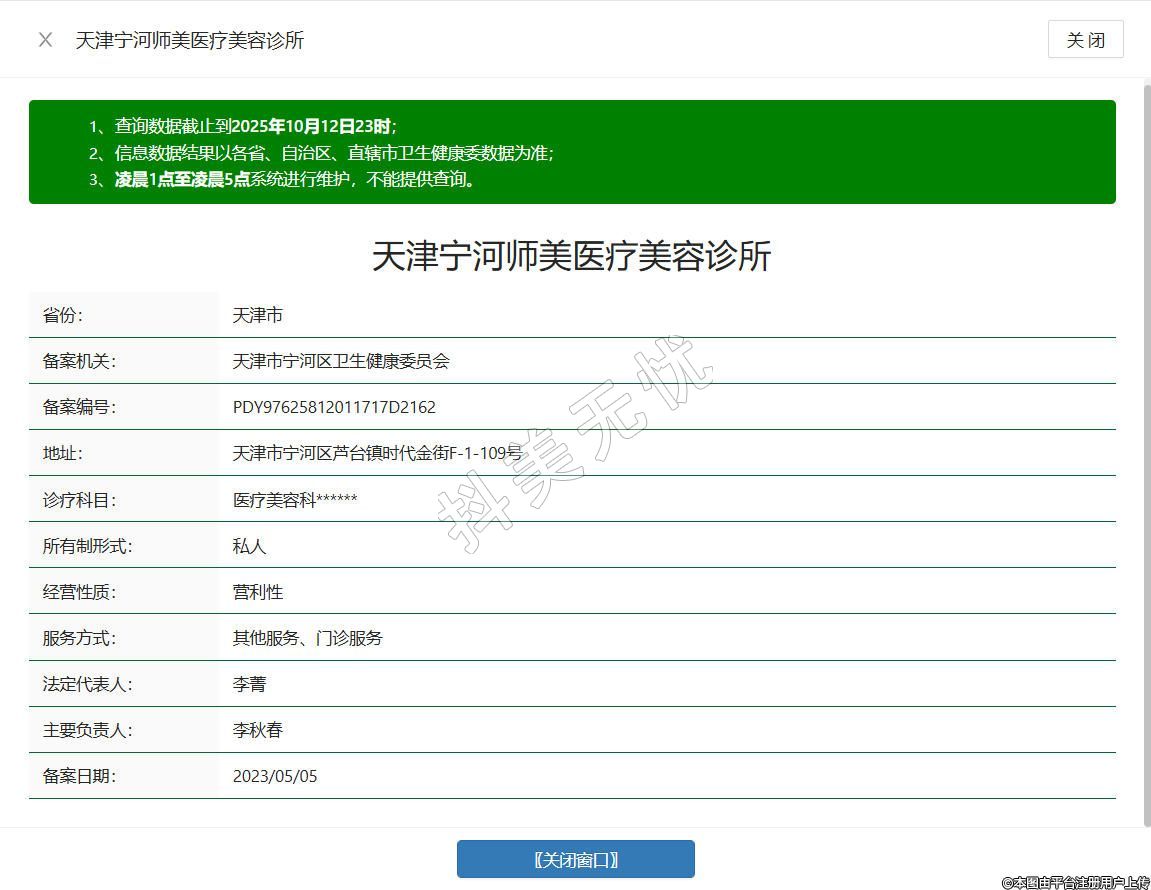
Task: Click the notice line about 卫生健康委 data
Action: coord(333,153)
